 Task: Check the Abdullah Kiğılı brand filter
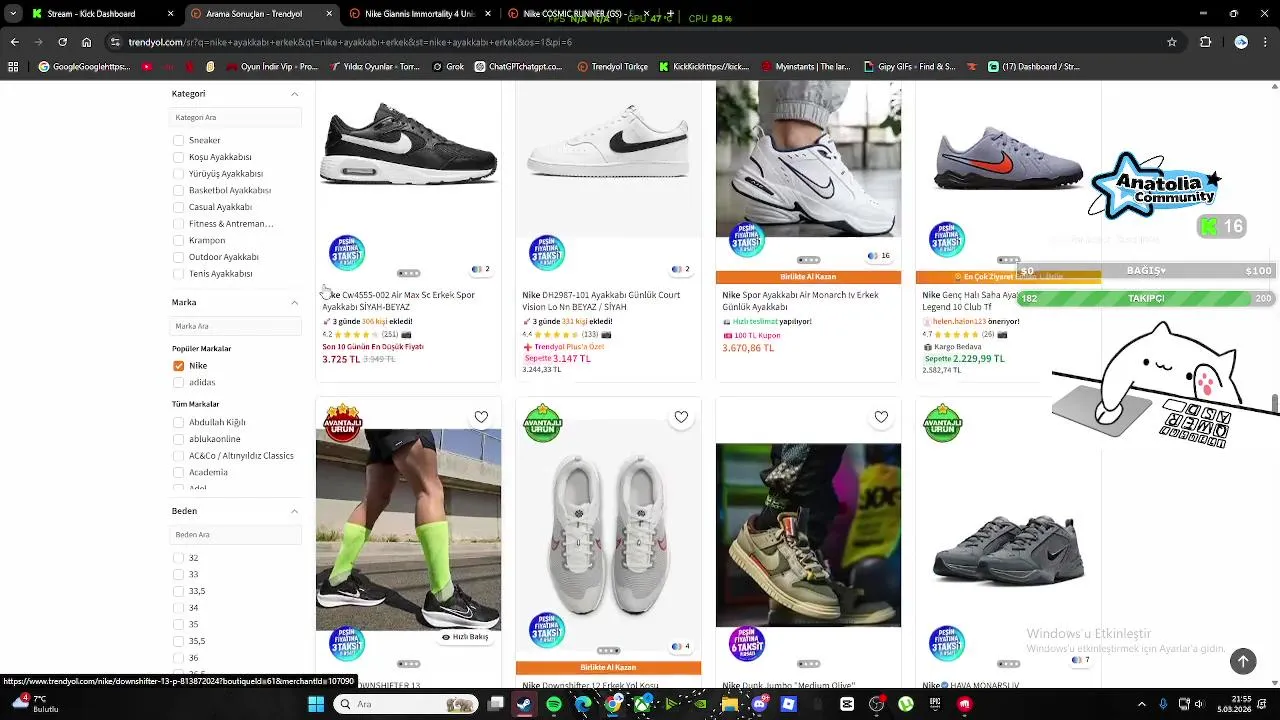(x=179, y=422)
